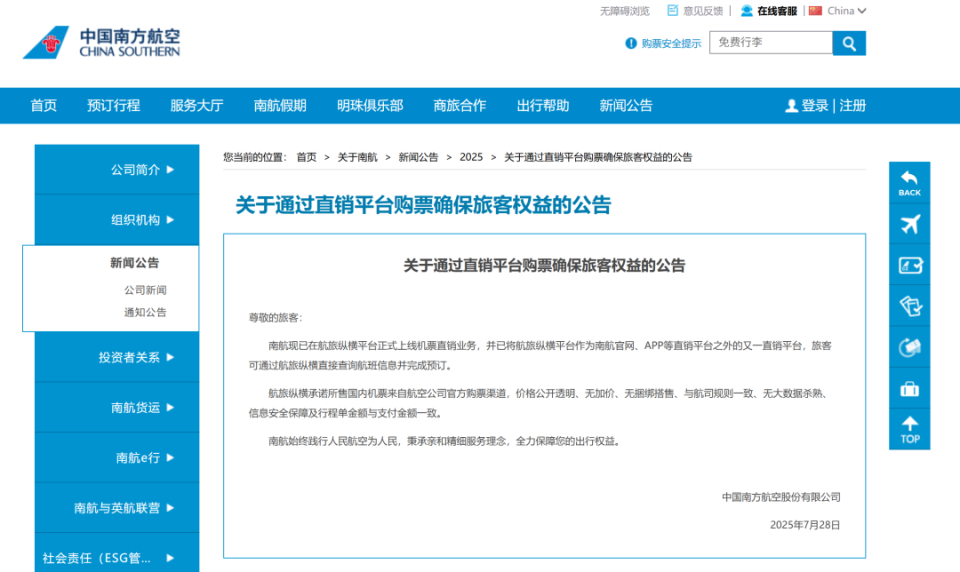Viewport: 960px width, 572px height.
Task: Open 出行帮助 navigation menu
Action: pyautogui.click(x=543, y=105)
